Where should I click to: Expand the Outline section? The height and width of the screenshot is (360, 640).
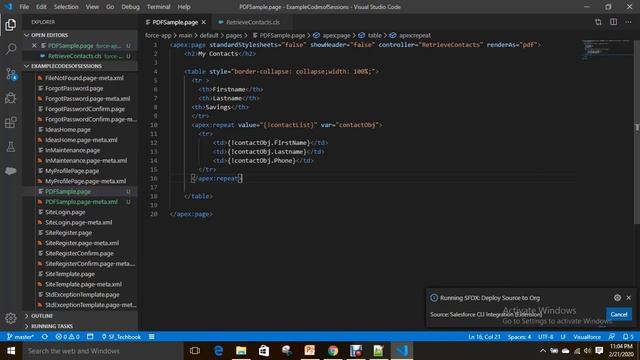click(x=42, y=316)
